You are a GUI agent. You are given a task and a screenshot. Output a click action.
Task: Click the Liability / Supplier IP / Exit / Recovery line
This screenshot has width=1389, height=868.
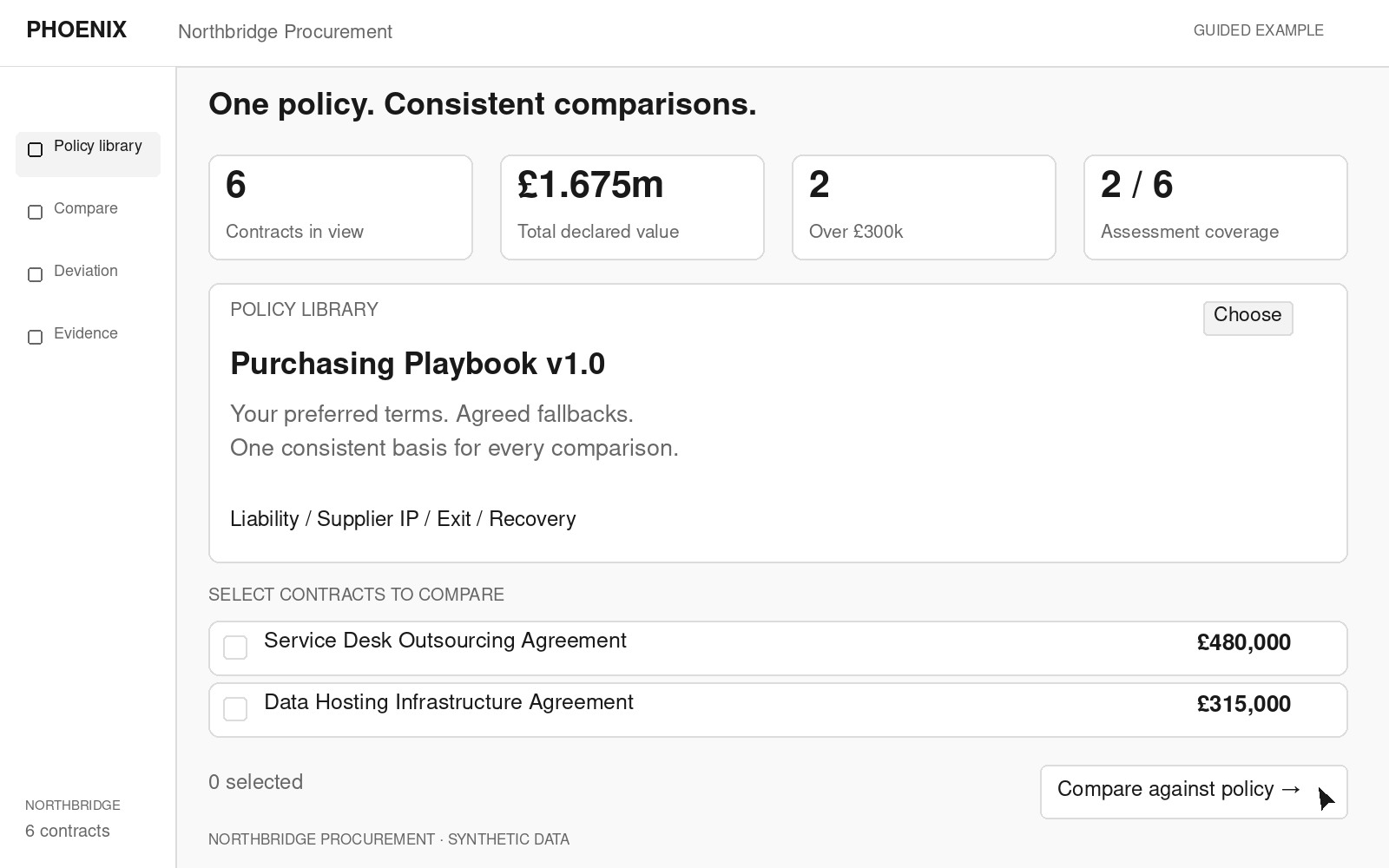pyautogui.click(x=403, y=519)
